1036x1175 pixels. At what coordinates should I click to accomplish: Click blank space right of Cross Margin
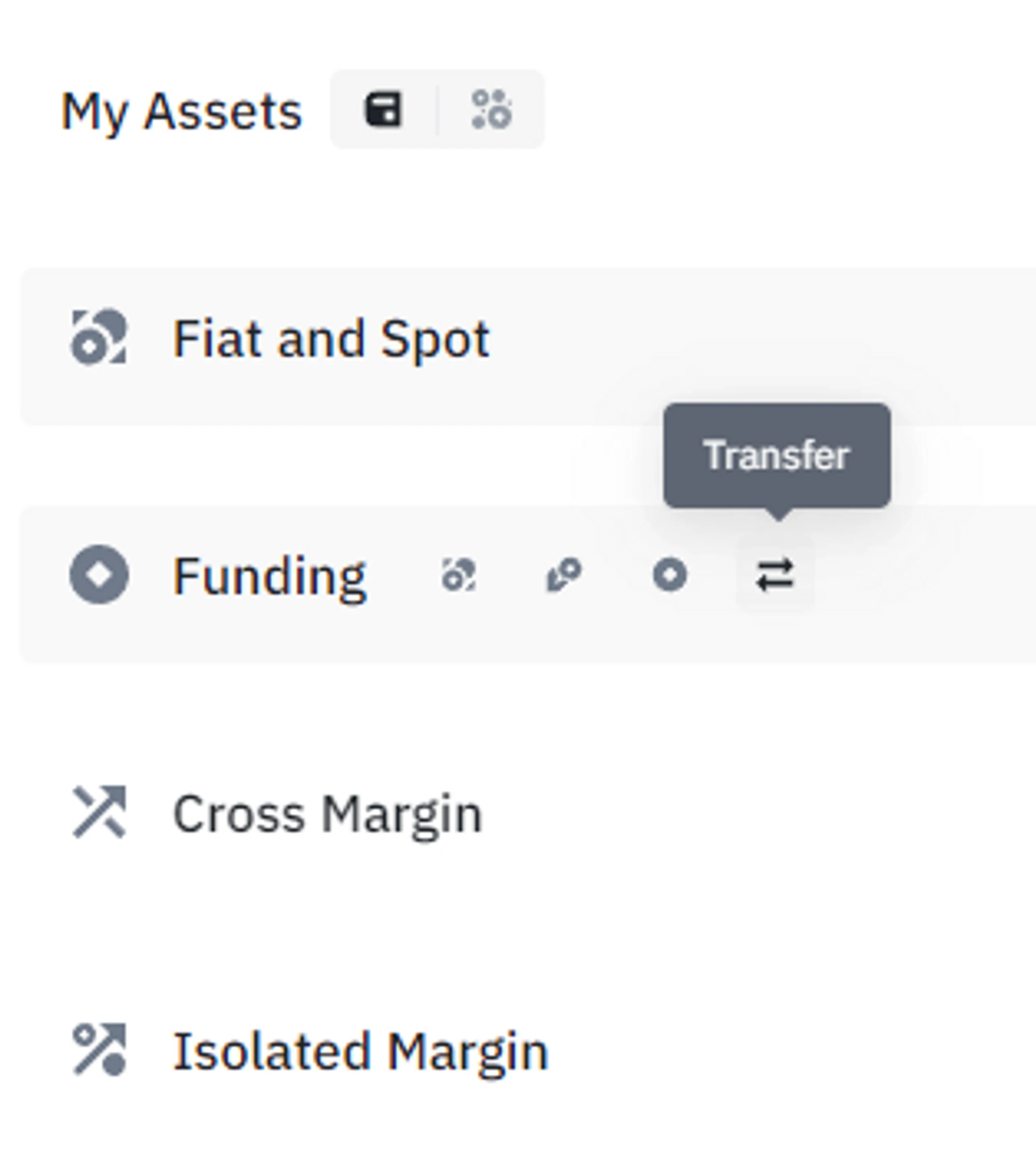tap(747, 814)
